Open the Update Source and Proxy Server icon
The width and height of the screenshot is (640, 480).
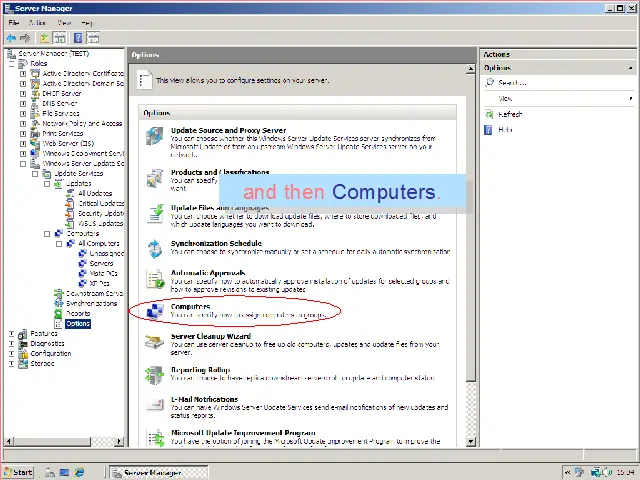(155, 137)
